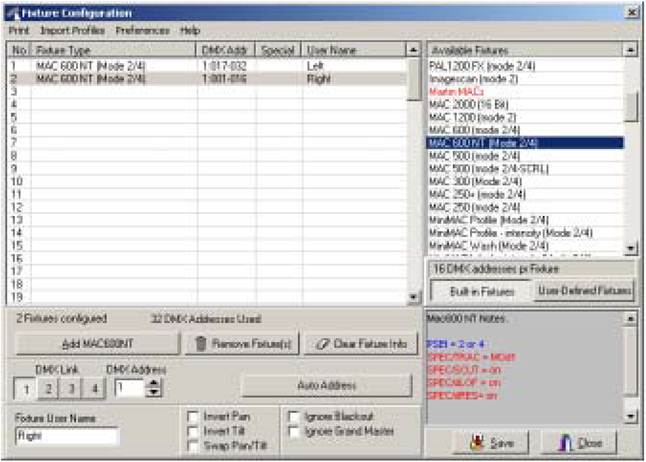This screenshot has height=462, width=646.
Task: Select MAC 2000 (16 Bit) fixture
Action: click(x=525, y=104)
